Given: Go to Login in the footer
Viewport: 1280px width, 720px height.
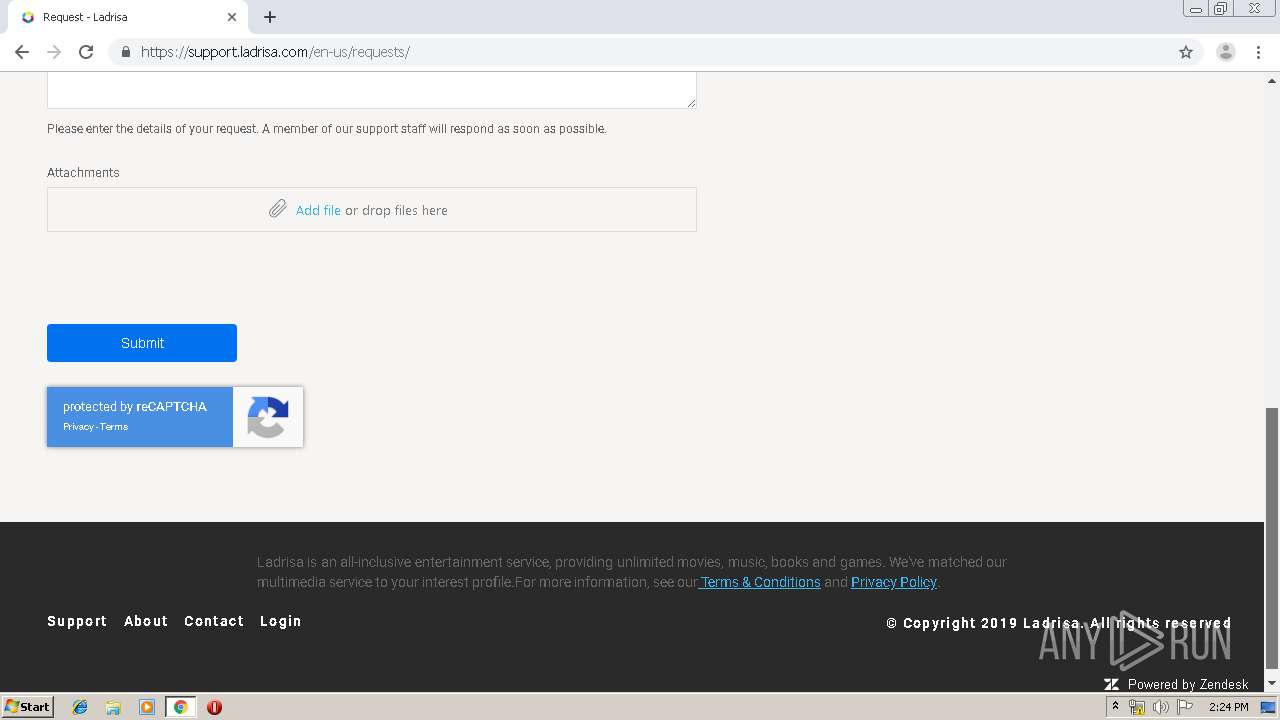Looking at the screenshot, I should pyautogui.click(x=280, y=621).
